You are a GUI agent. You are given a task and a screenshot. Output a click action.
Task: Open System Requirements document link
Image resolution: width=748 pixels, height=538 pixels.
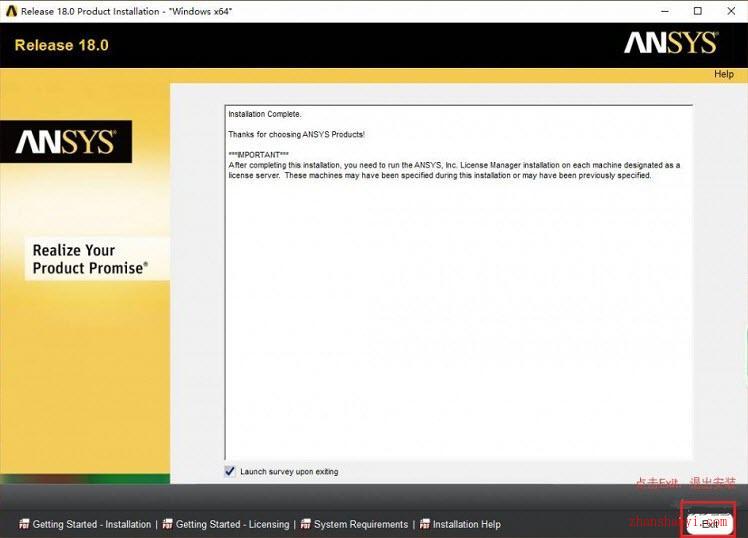click(361, 524)
